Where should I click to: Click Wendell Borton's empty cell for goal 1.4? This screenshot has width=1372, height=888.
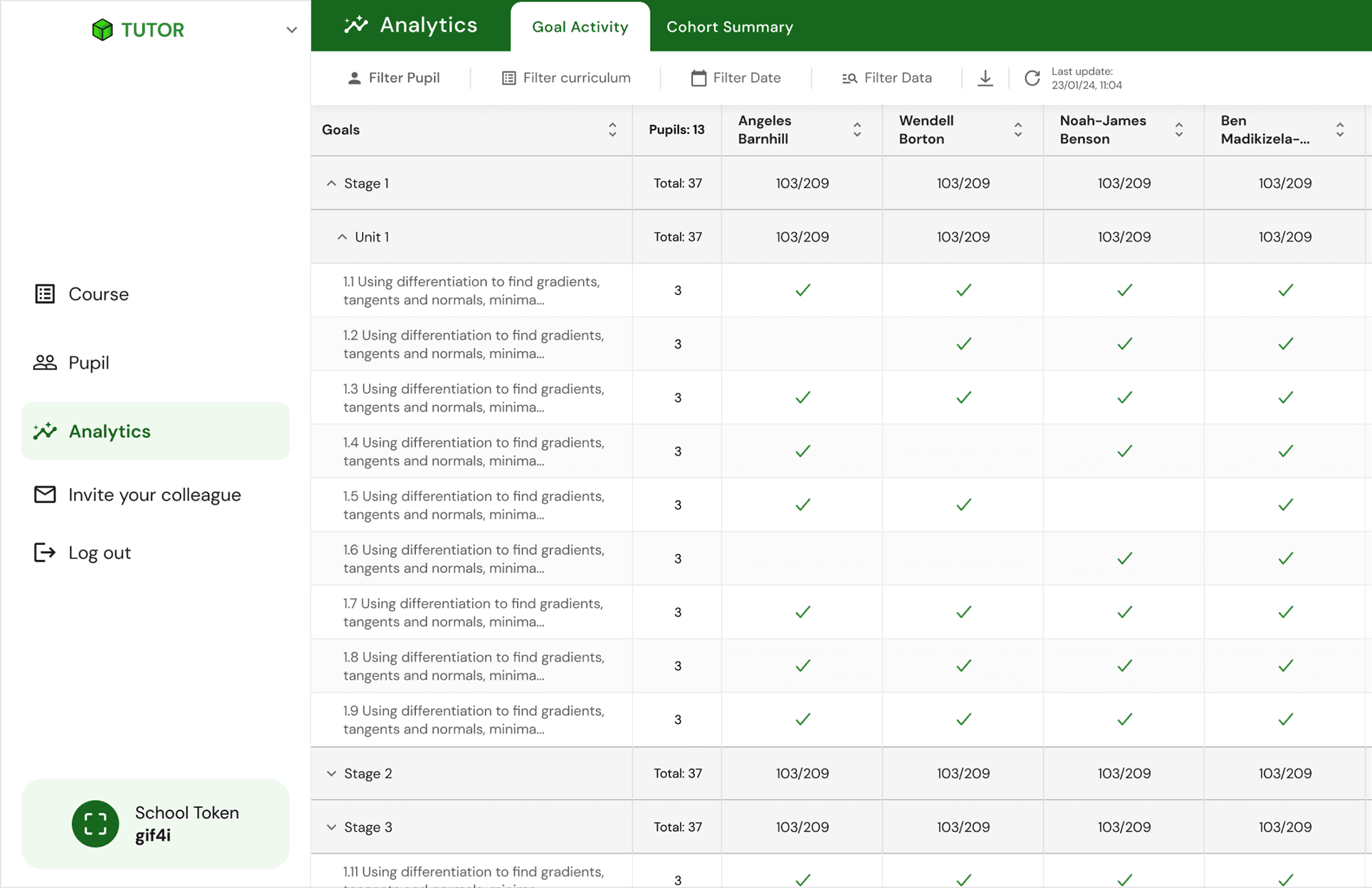(963, 451)
